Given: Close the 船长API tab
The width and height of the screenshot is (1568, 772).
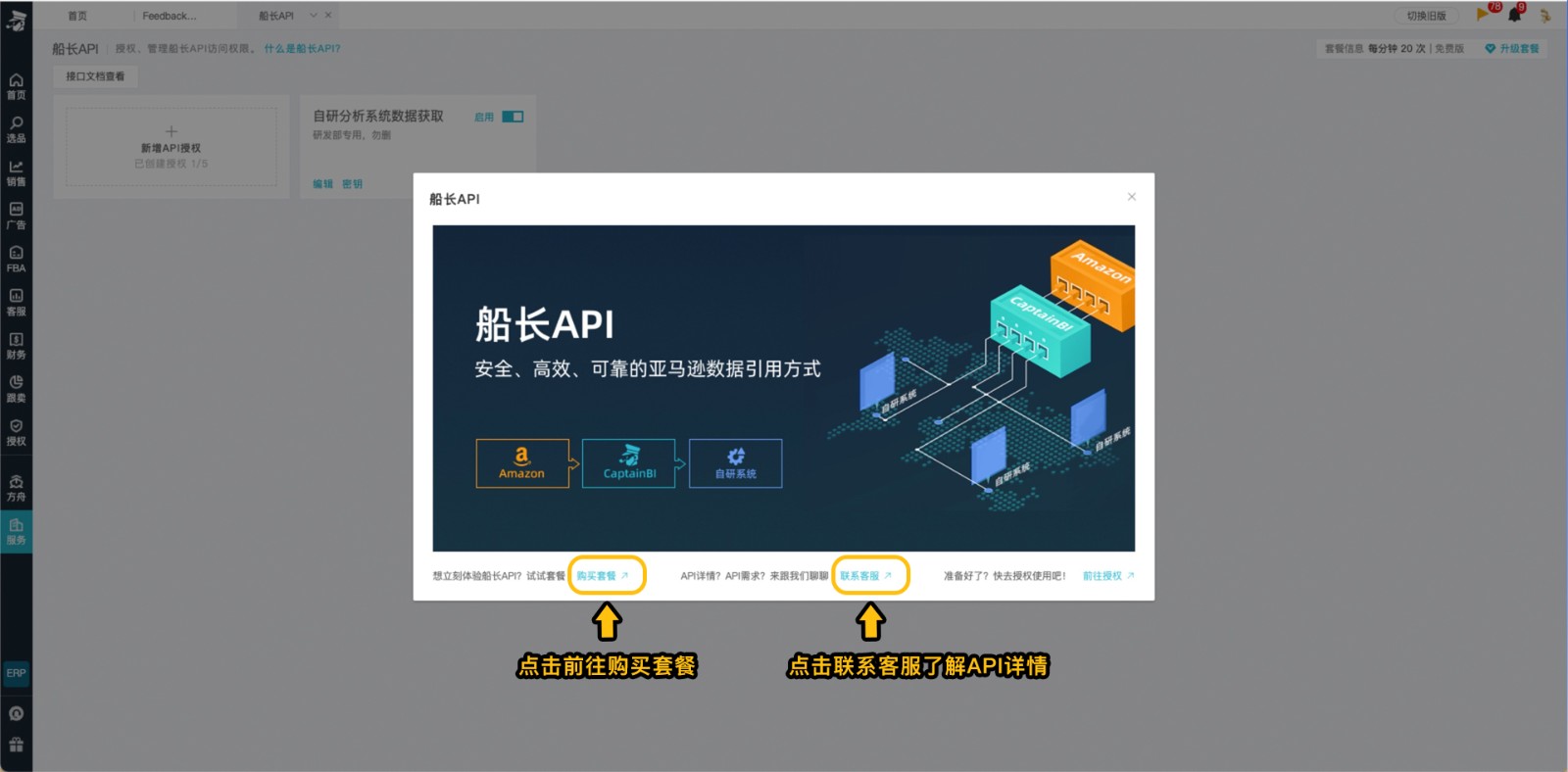Looking at the screenshot, I should click(x=328, y=16).
